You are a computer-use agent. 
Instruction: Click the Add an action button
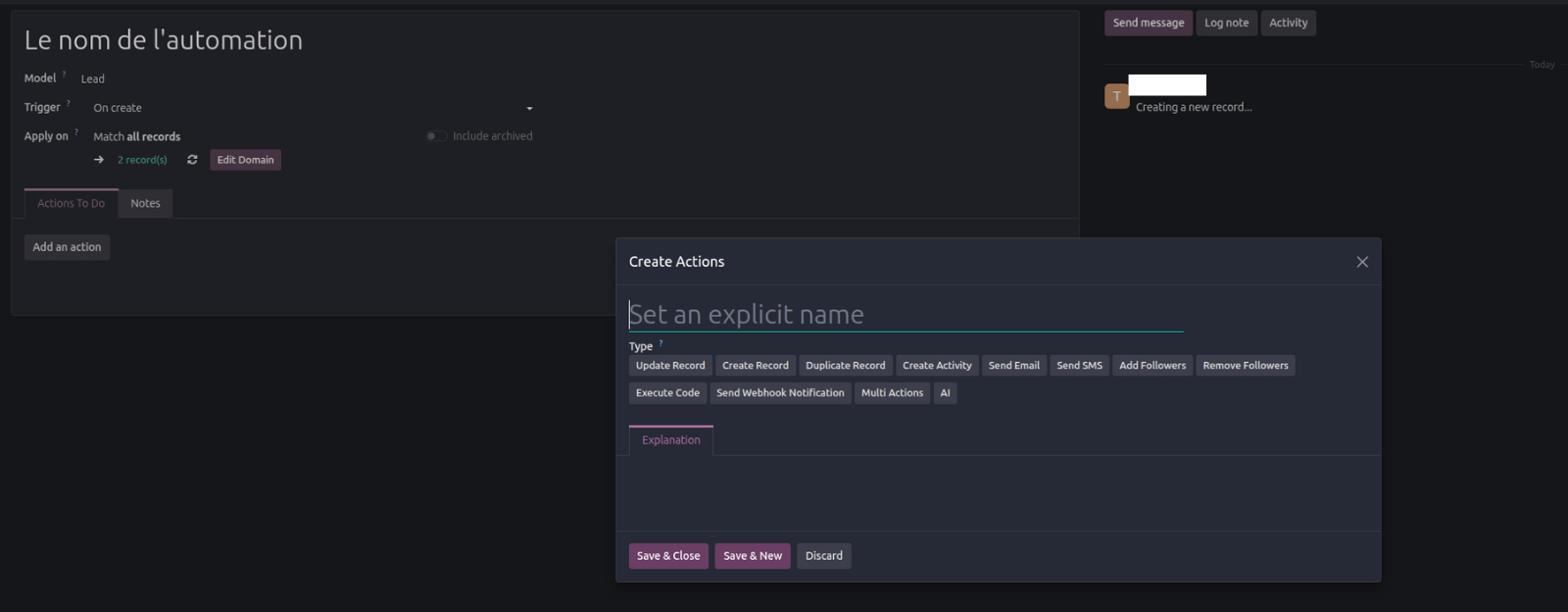coord(67,247)
